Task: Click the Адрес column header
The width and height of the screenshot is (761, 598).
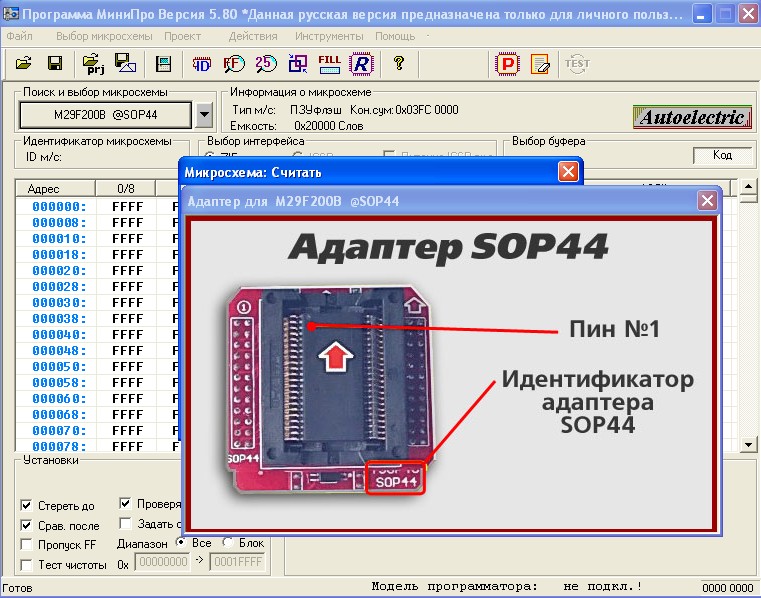Action: pos(55,188)
